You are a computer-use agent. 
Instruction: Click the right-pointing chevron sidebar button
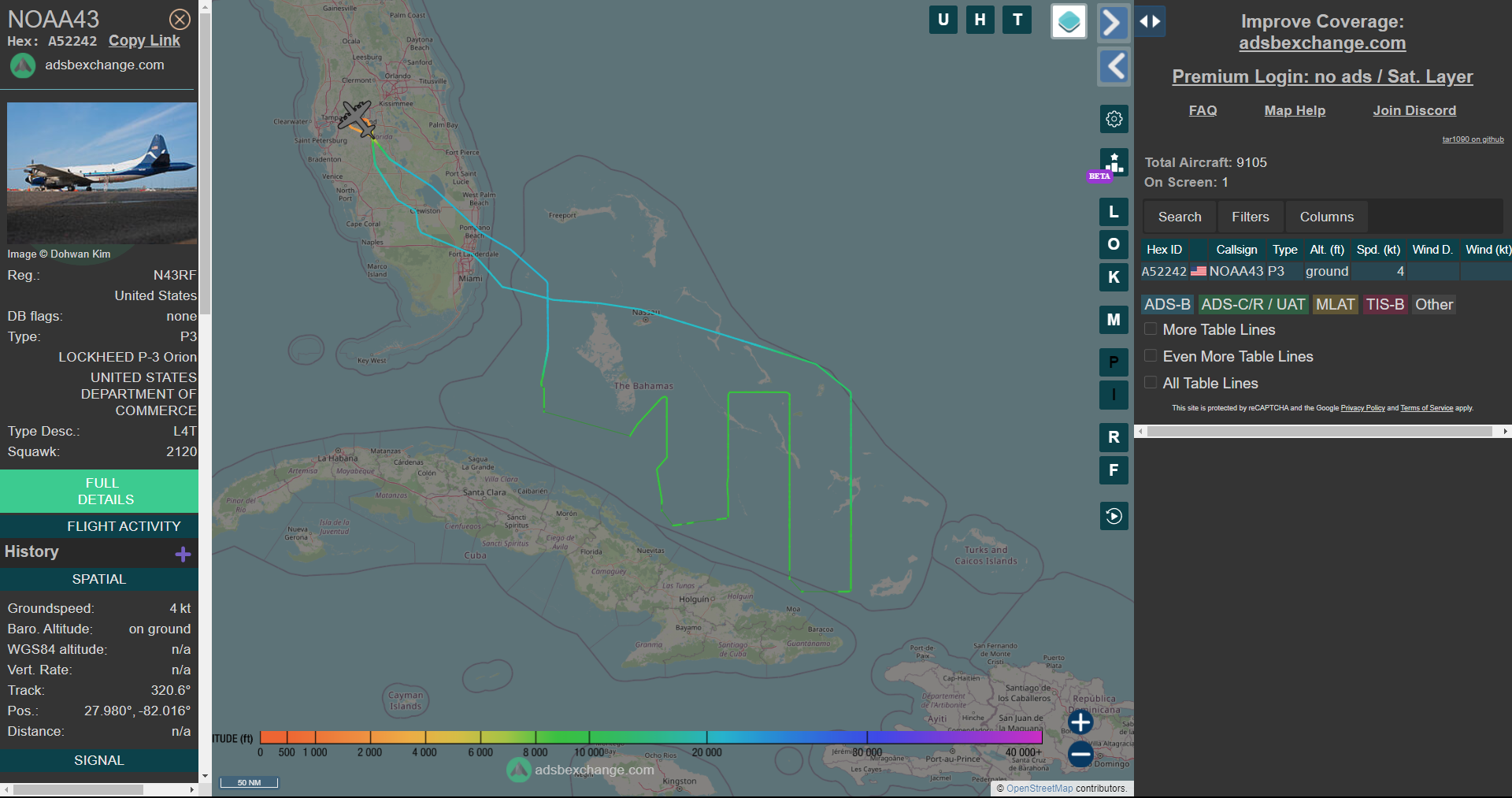pyautogui.click(x=1113, y=22)
